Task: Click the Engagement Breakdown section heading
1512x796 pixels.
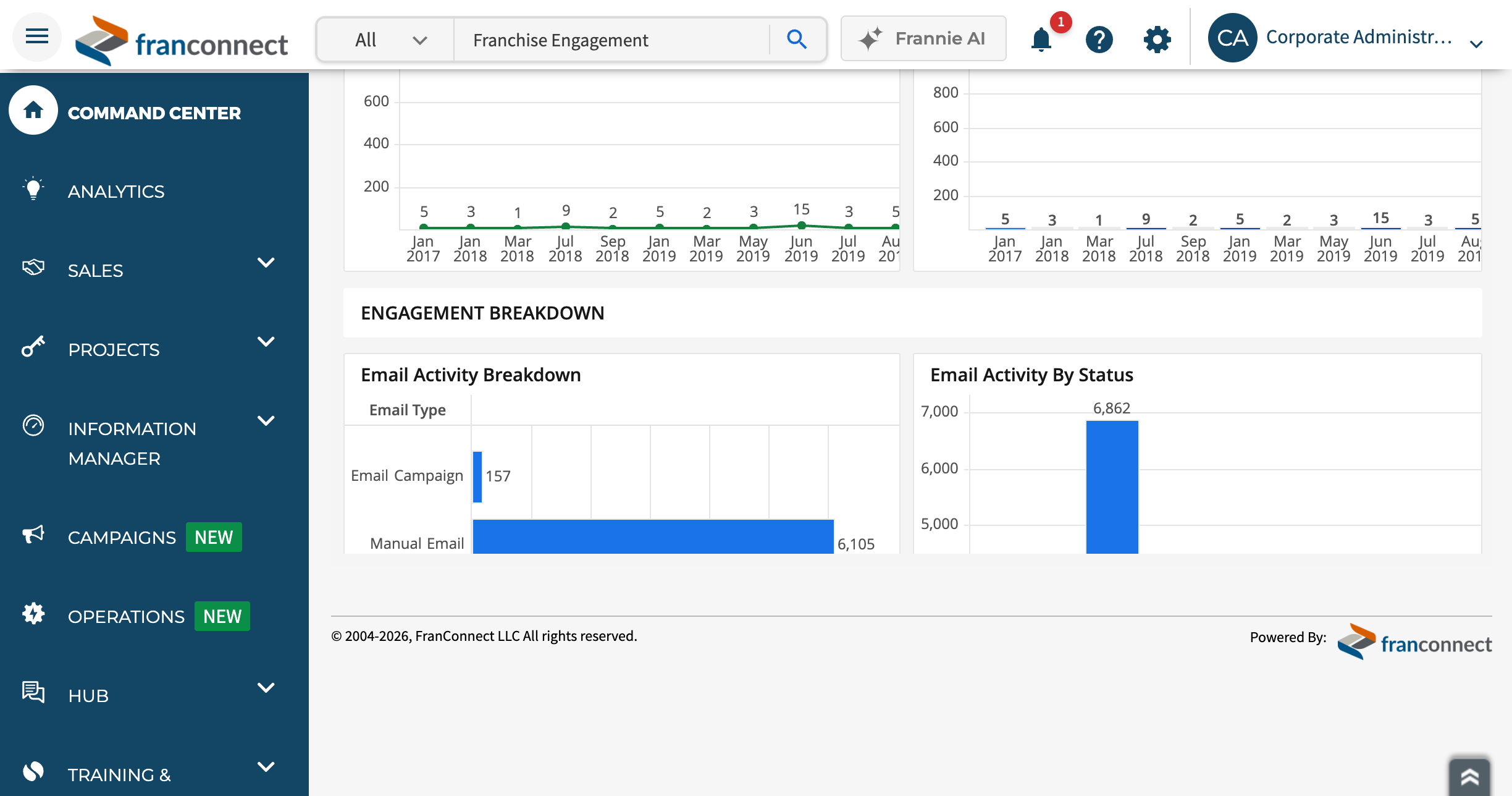Action: (482, 313)
